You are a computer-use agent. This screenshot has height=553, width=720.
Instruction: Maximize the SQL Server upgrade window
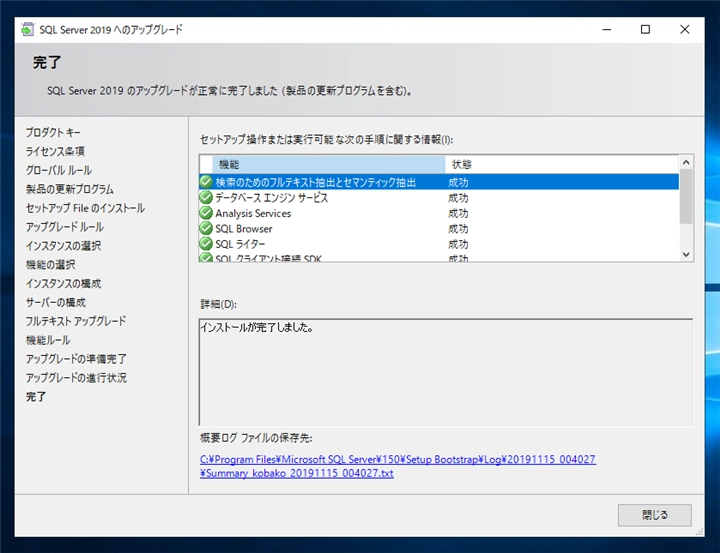coord(645,29)
